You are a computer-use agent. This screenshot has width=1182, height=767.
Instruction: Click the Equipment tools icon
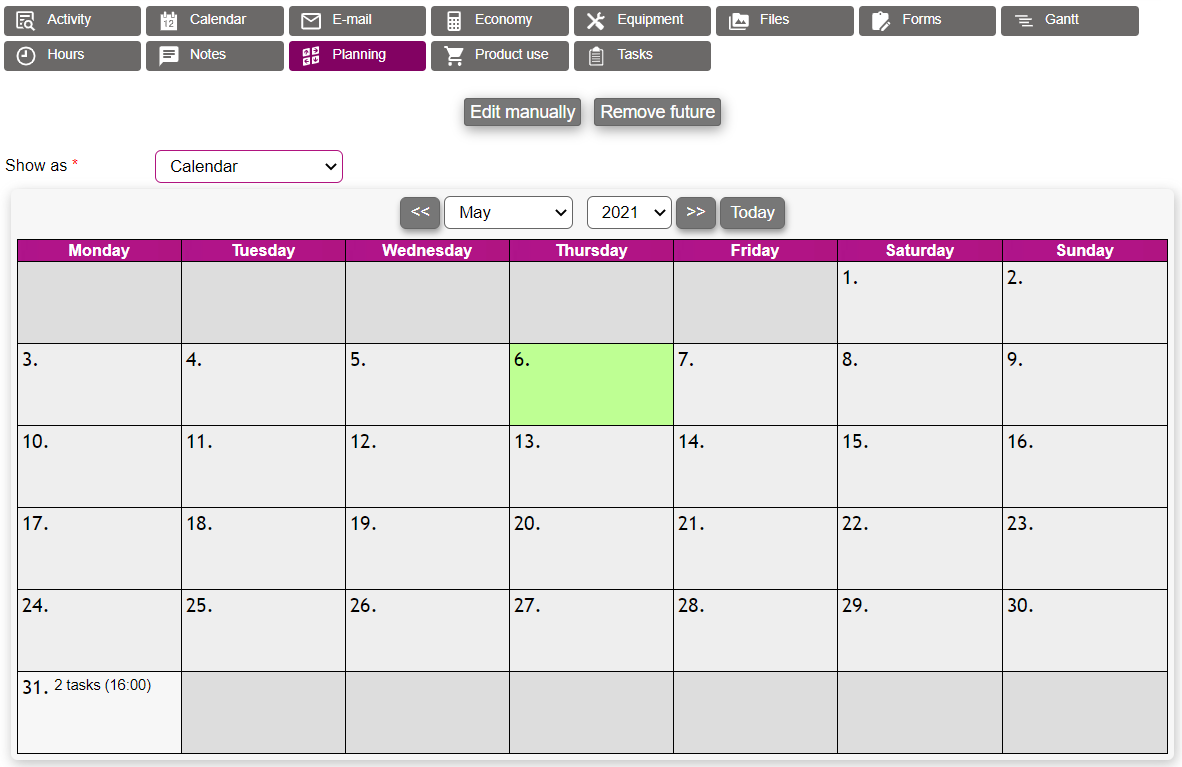tap(596, 21)
